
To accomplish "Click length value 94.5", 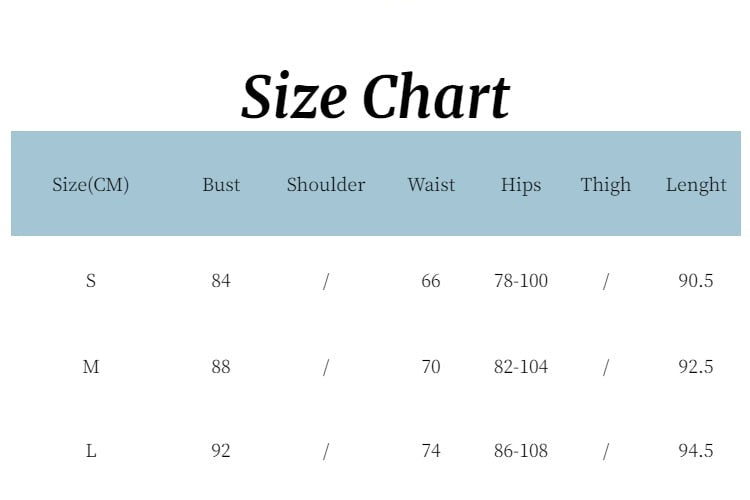I will [x=696, y=451].
